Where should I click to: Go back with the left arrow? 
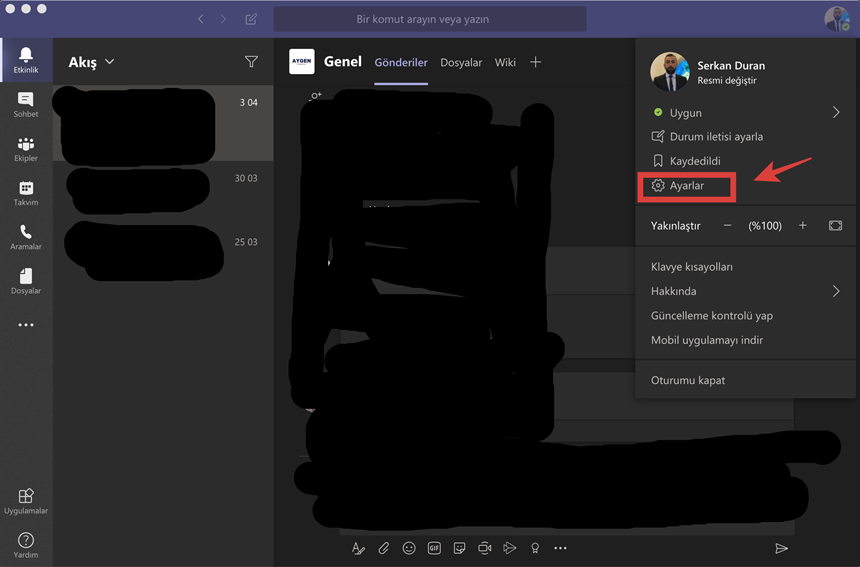(201, 19)
